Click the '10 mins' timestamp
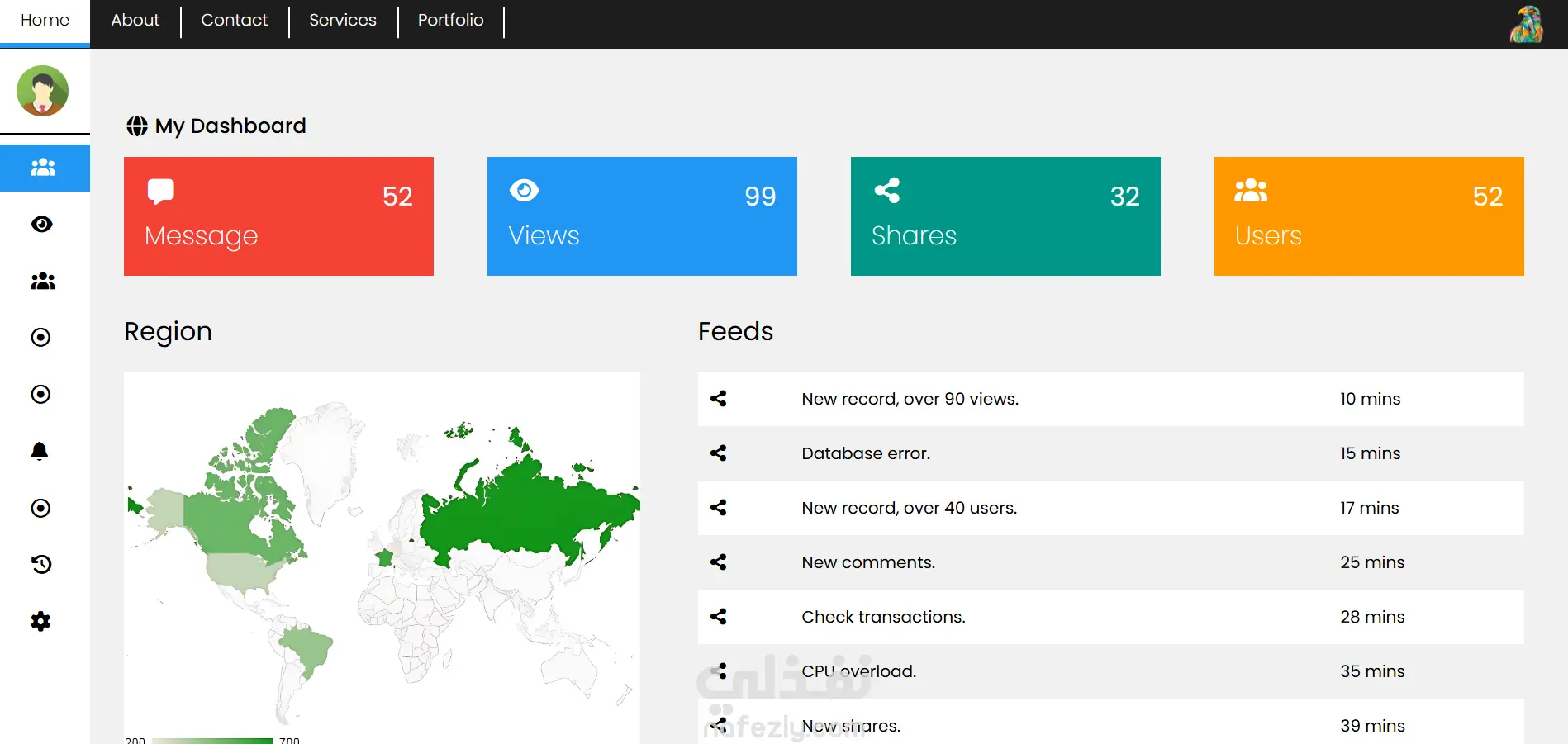The height and width of the screenshot is (744, 1568). click(x=1370, y=399)
